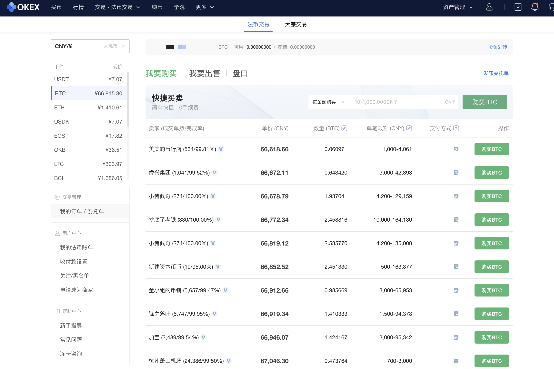Expand the last top navigation dropdown

205,7
